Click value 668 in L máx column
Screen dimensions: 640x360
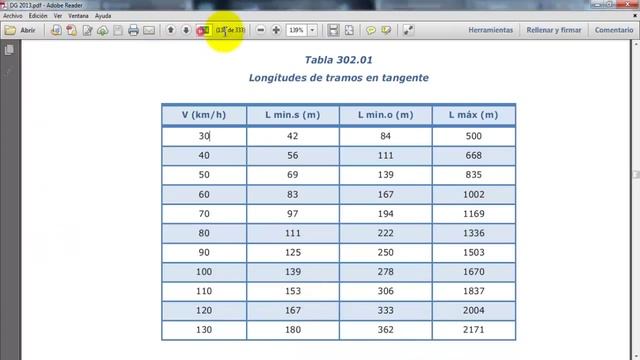click(x=473, y=156)
